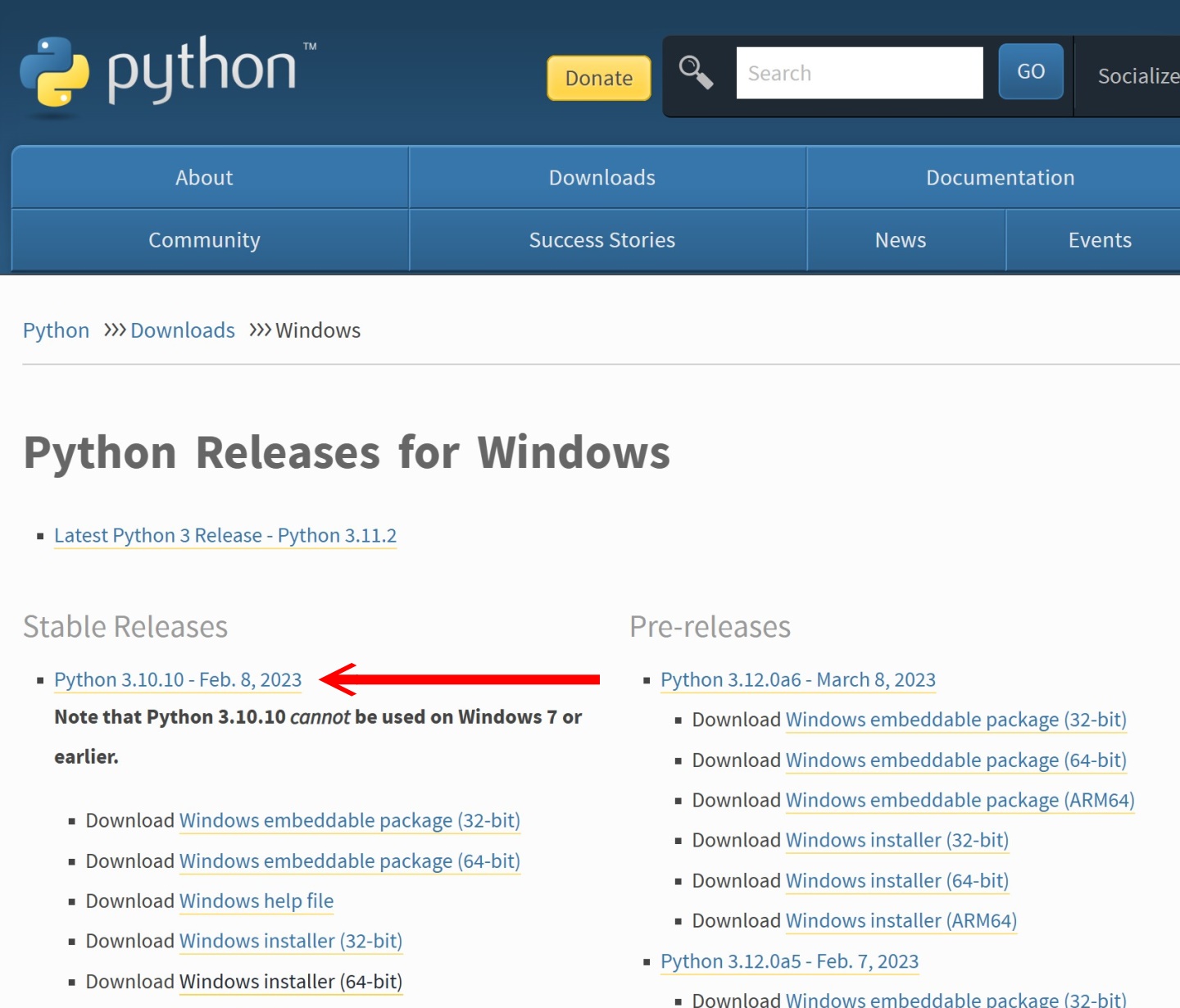Click the Donate button
This screenshot has height=1008, width=1180.
[598, 78]
